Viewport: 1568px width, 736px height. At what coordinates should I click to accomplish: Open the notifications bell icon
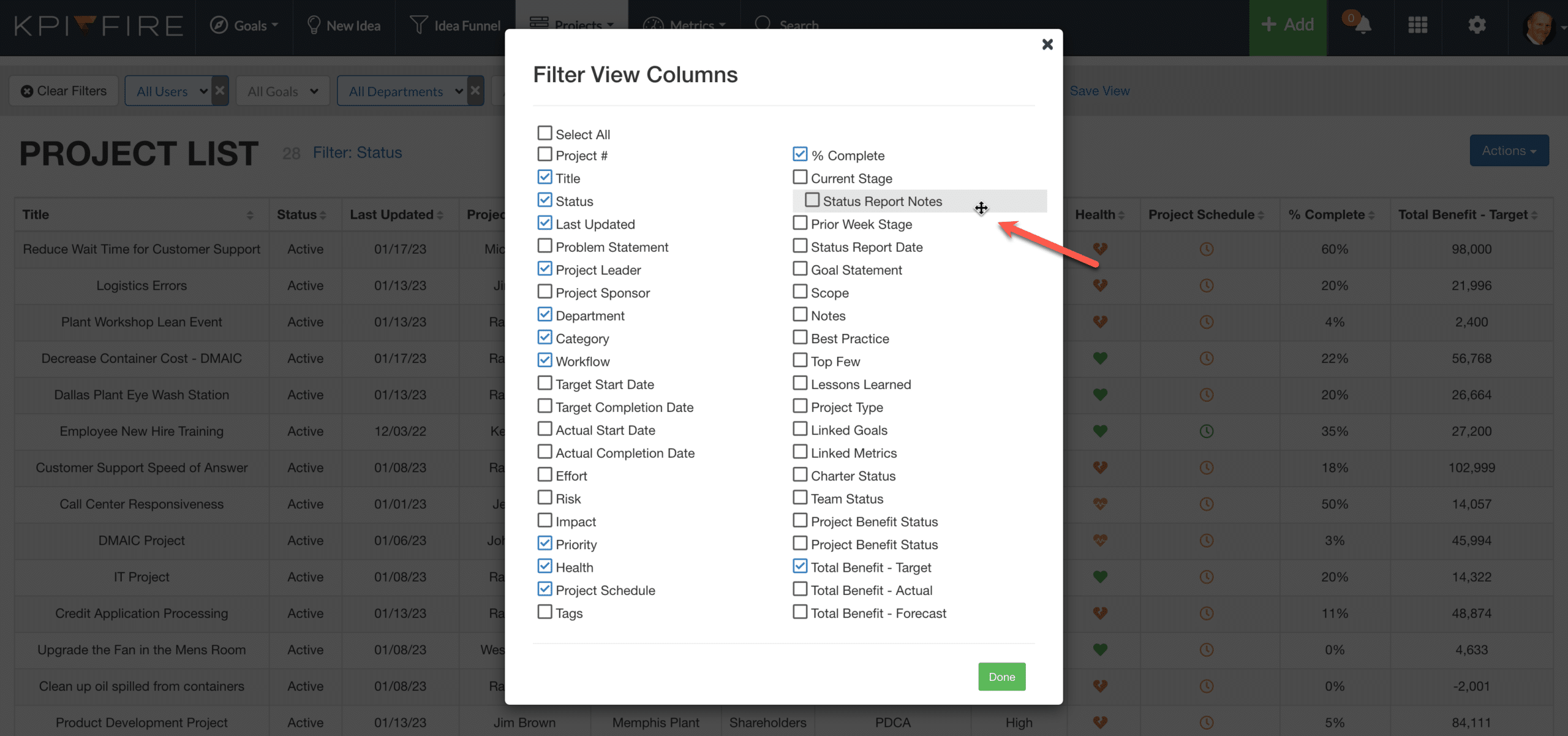pos(1363,25)
